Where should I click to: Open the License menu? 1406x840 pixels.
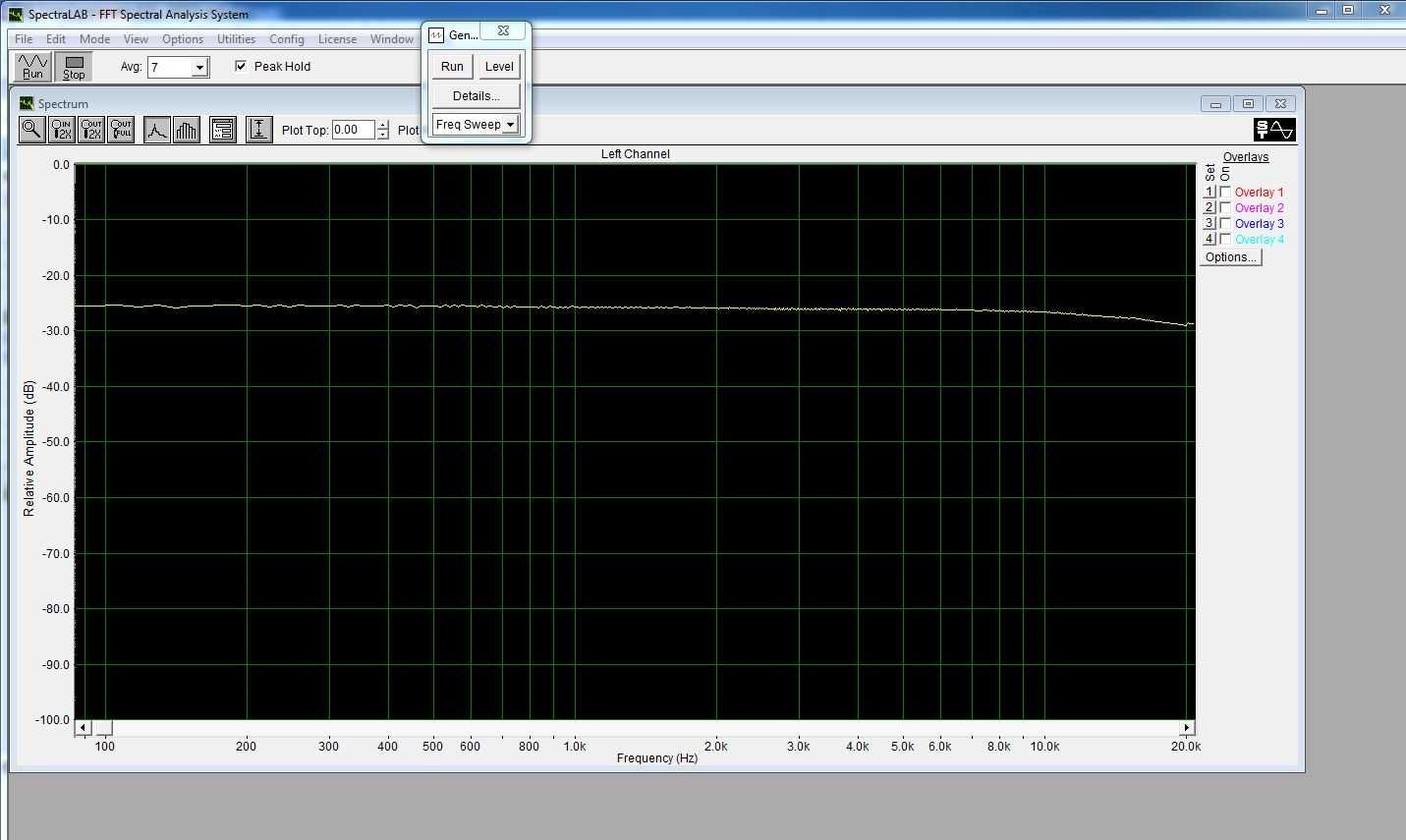click(x=337, y=39)
